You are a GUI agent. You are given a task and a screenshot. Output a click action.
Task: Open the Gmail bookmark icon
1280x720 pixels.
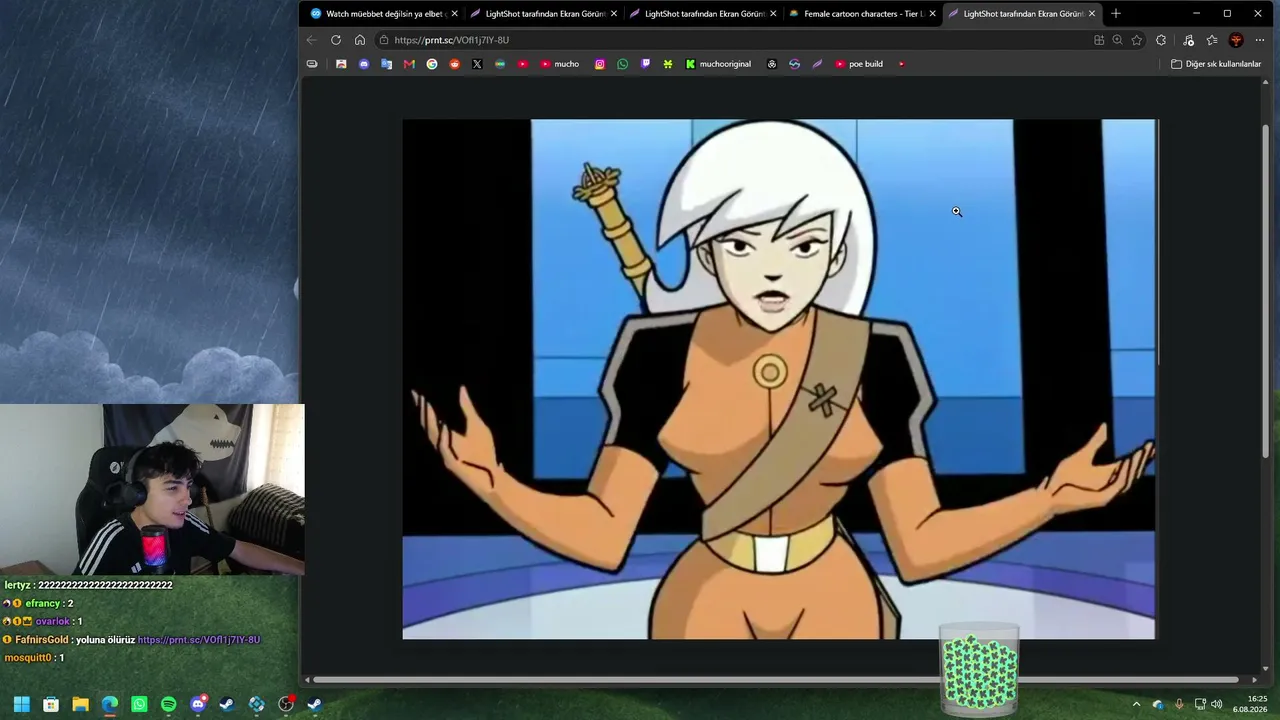(409, 64)
